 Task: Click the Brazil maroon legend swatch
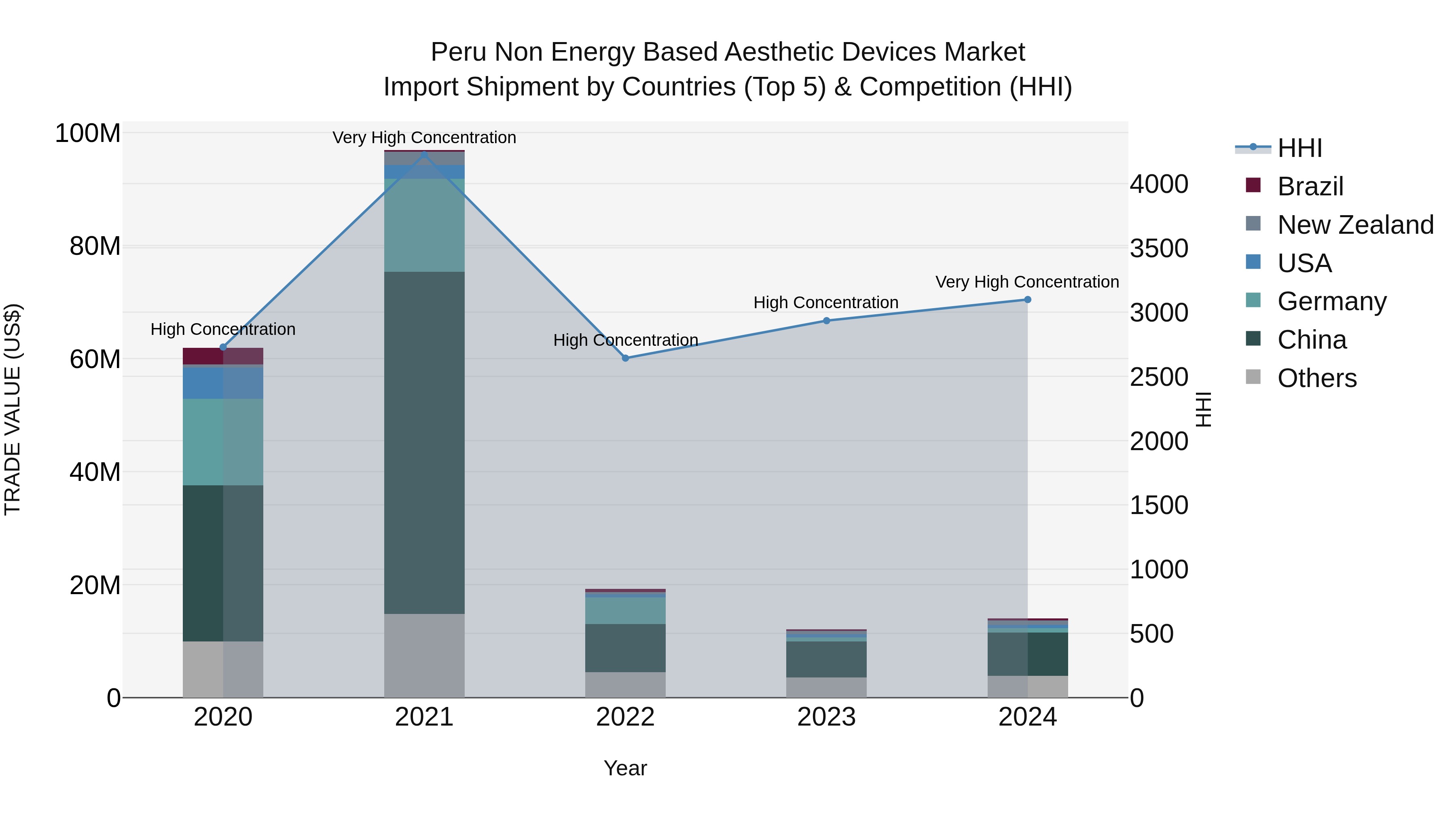click(1253, 185)
